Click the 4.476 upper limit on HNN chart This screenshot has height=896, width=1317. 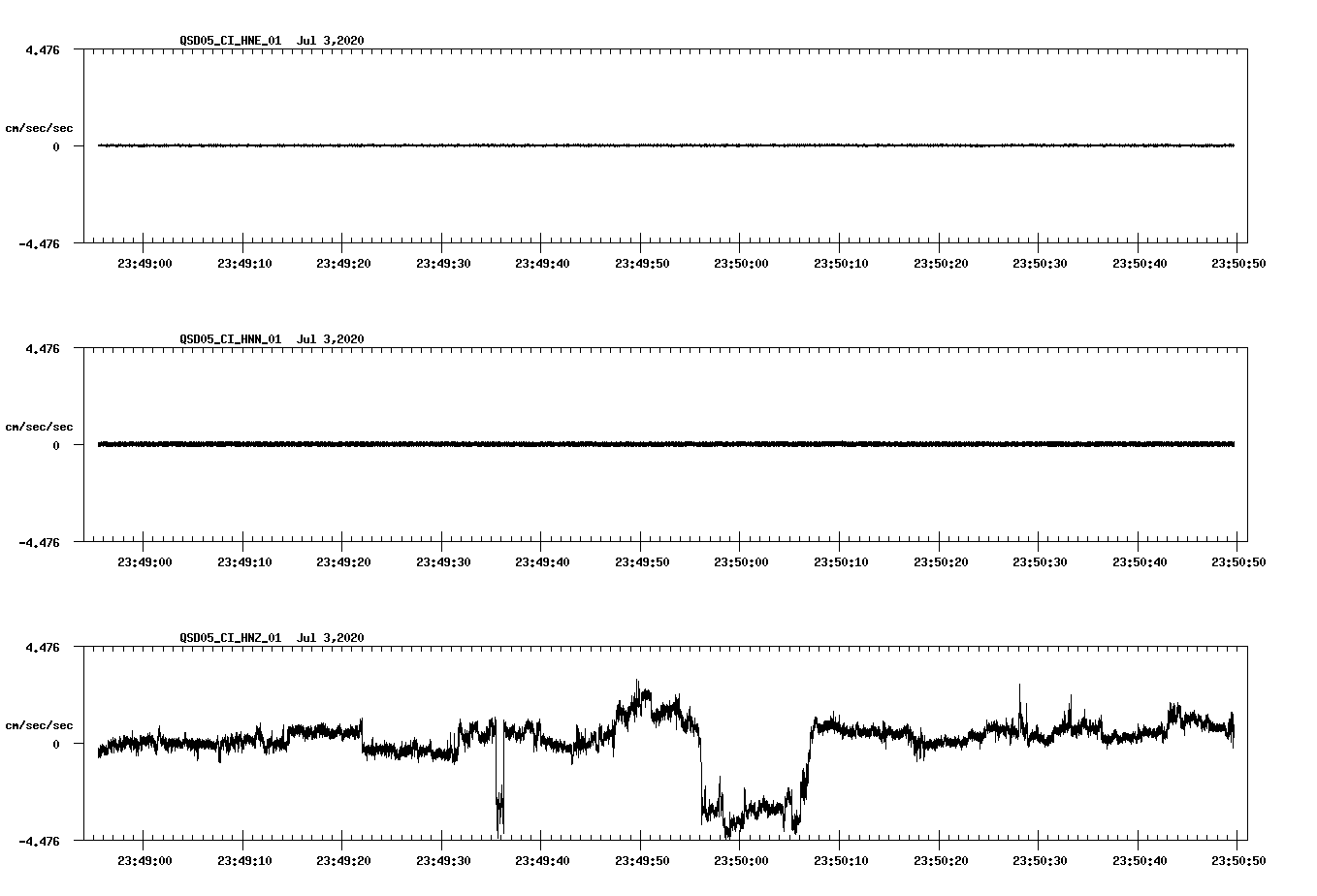coord(43,348)
